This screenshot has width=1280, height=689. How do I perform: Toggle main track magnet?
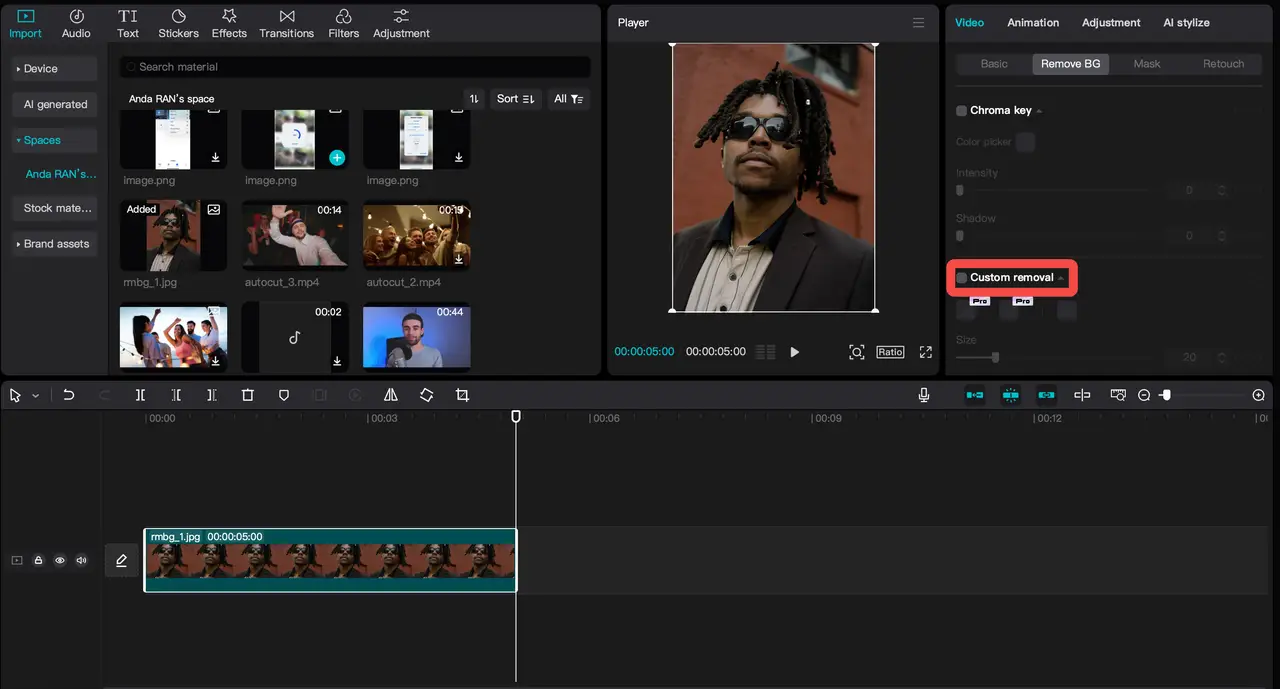(975, 395)
